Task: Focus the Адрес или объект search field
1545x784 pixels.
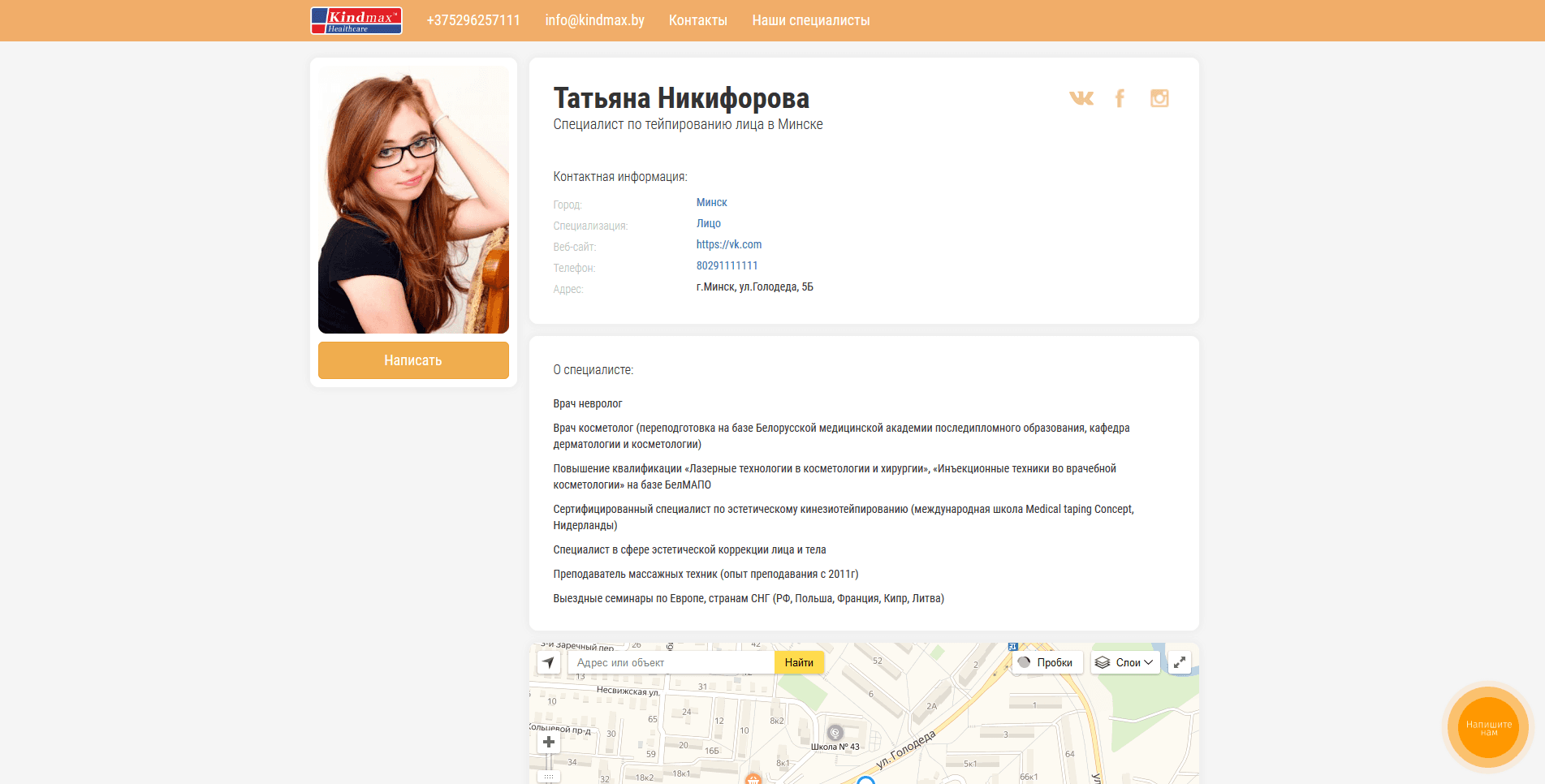Action: [x=670, y=662]
